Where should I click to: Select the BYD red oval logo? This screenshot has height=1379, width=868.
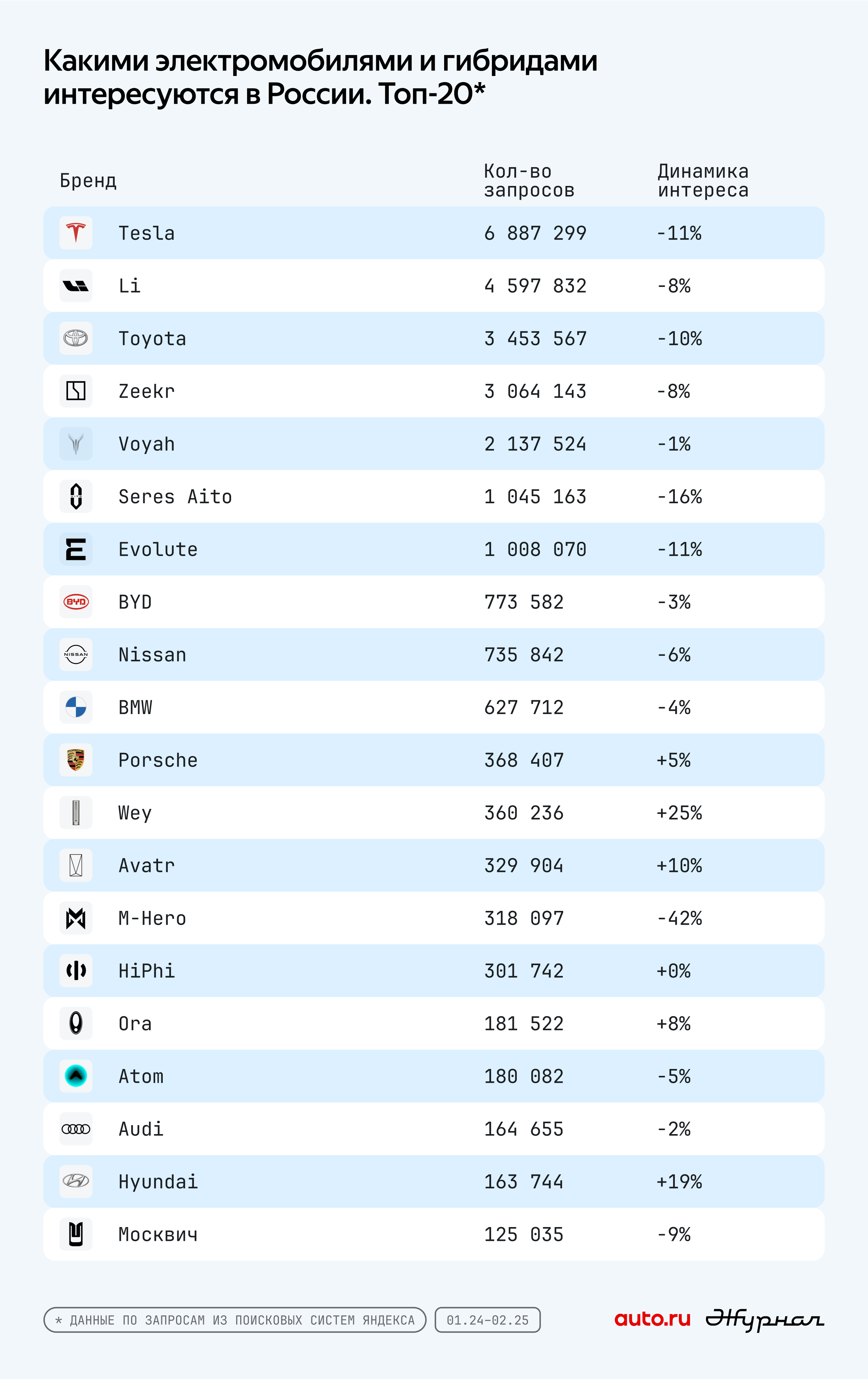[76, 602]
